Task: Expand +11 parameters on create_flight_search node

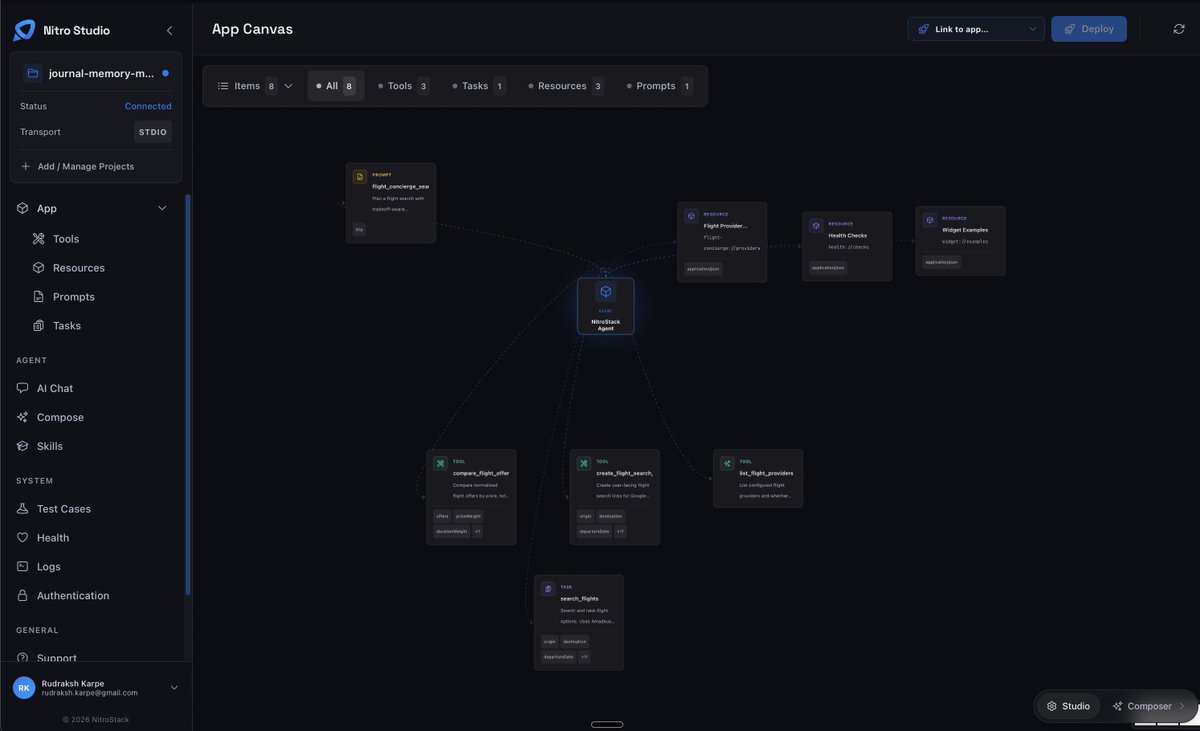Action: tap(620, 532)
